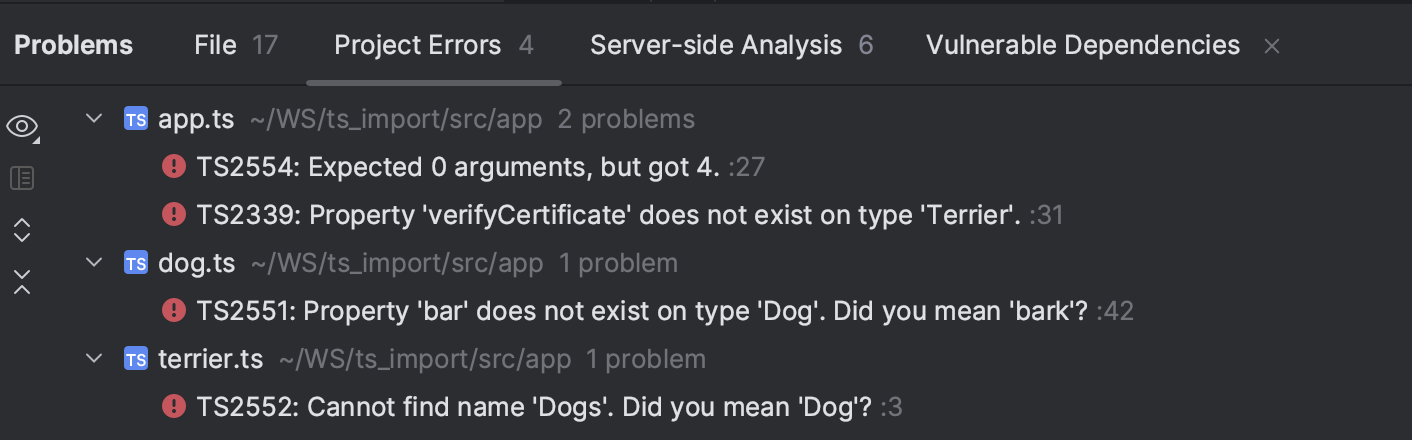Switch to the File tab
Image resolution: width=1412 pixels, height=440 pixels.
[235, 45]
